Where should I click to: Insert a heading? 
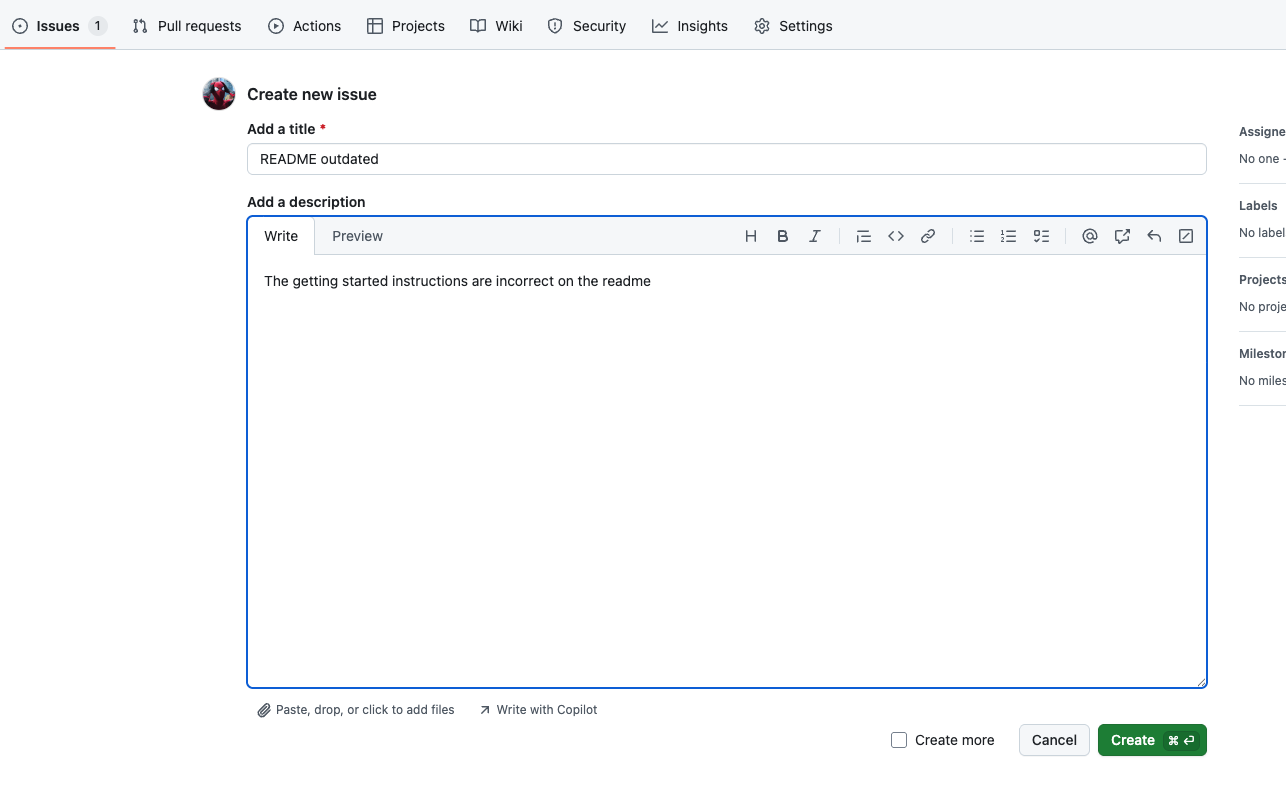click(x=751, y=236)
